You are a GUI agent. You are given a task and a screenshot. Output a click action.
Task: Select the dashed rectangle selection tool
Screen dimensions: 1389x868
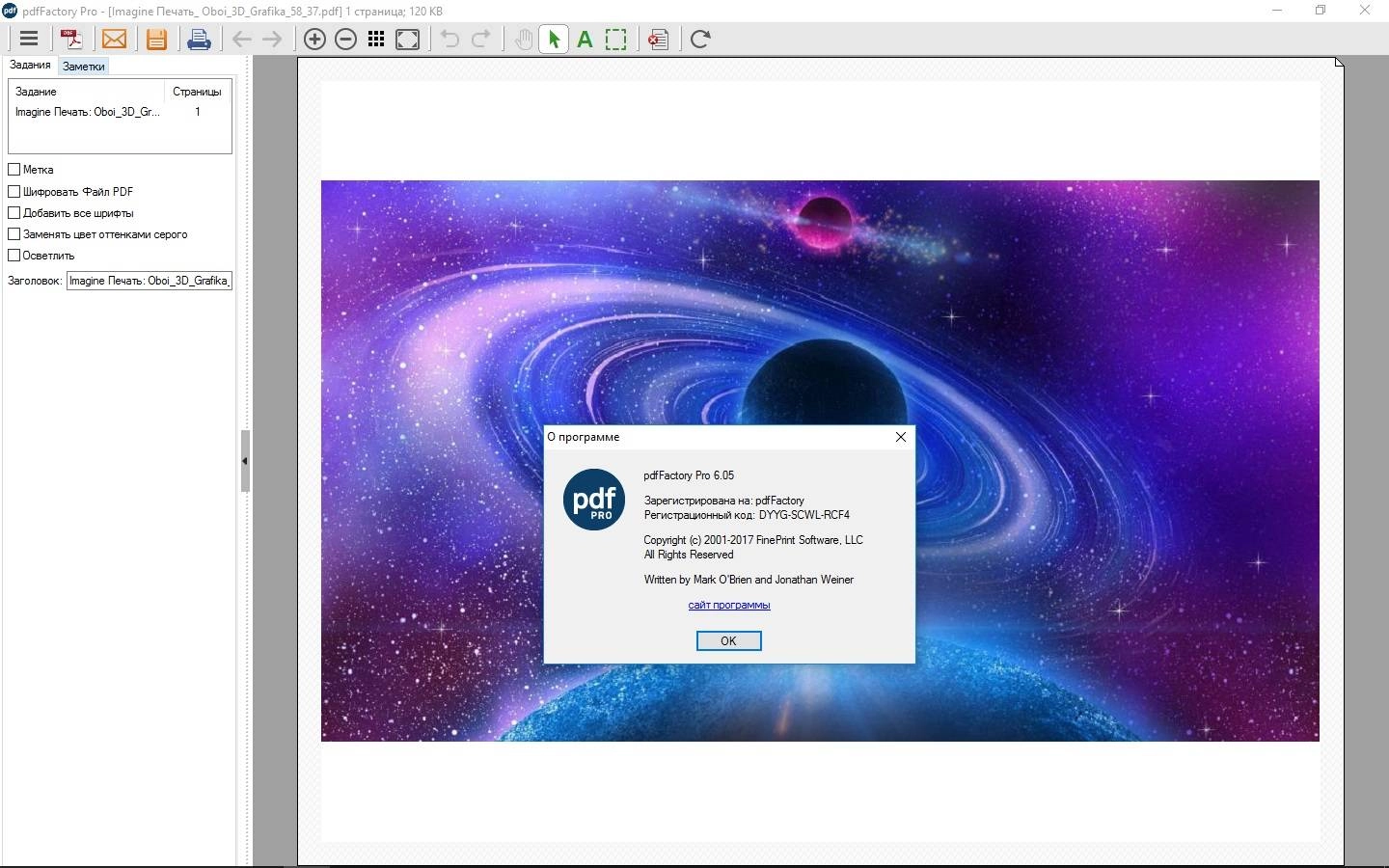(615, 39)
